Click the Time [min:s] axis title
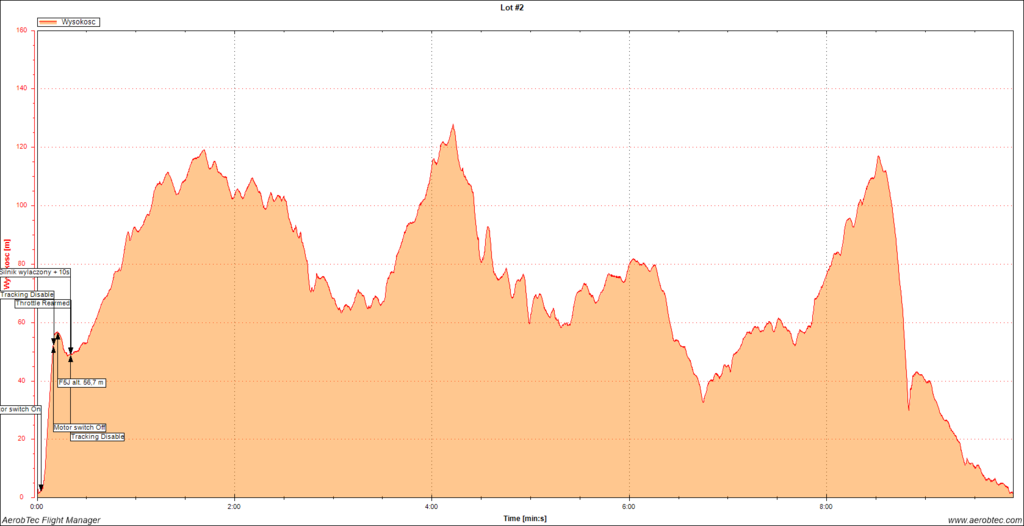Screen dimensions: 1024x526 [x=525, y=518]
